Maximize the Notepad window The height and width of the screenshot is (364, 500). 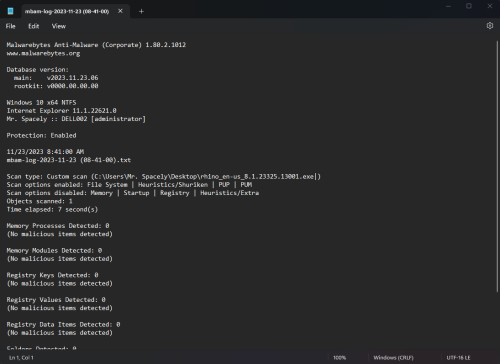click(x=469, y=6)
